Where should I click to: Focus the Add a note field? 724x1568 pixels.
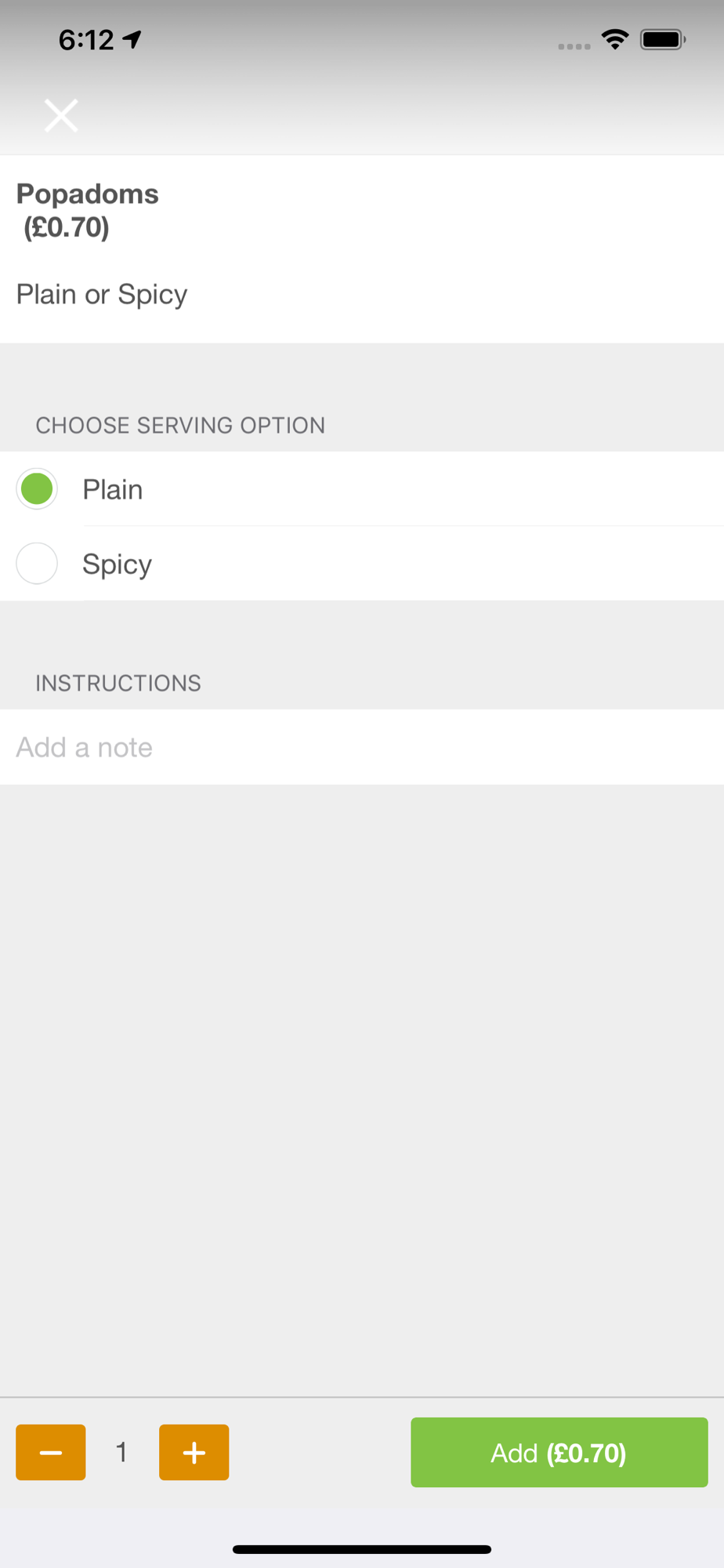click(x=362, y=747)
